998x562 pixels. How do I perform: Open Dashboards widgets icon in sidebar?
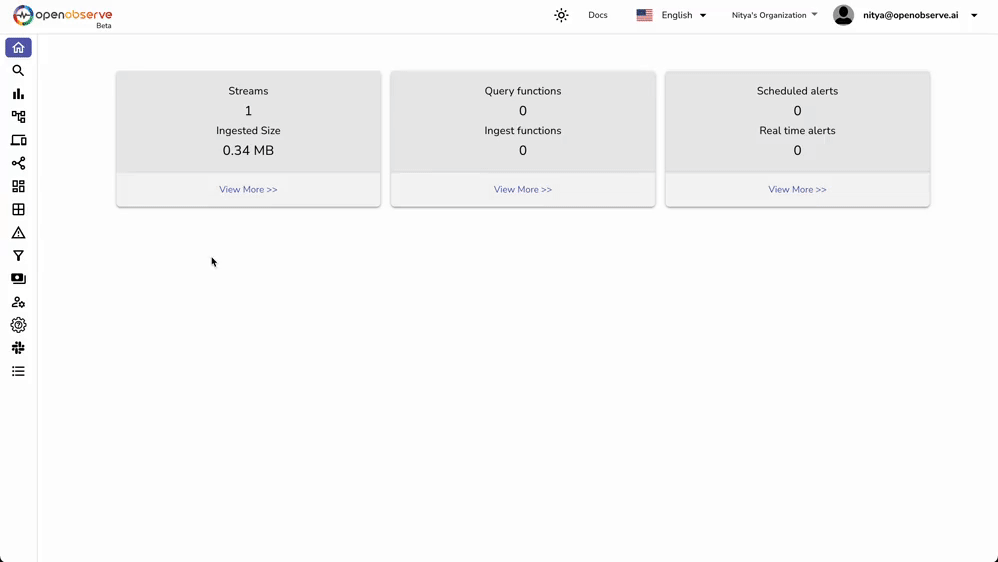pyautogui.click(x=18, y=186)
